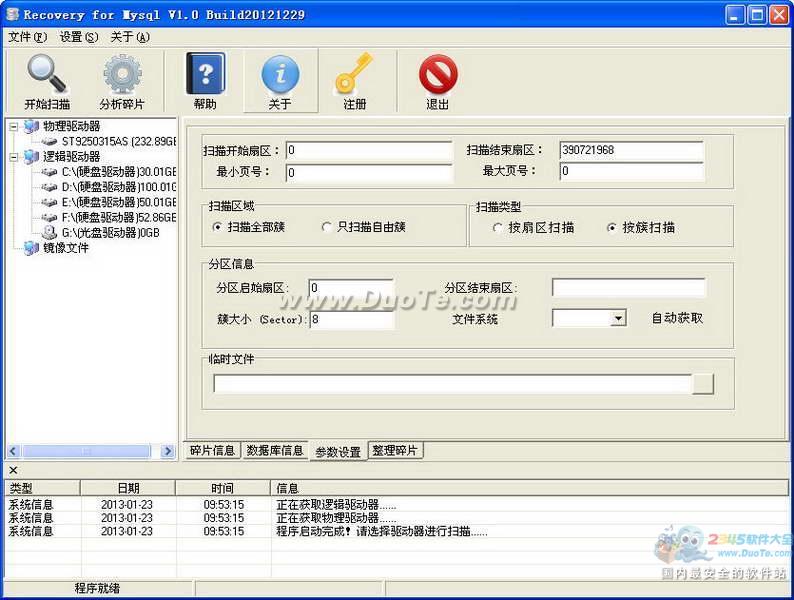Click the tree panel scroll left arrow
The width and height of the screenshot is (794, 600).
13,451
